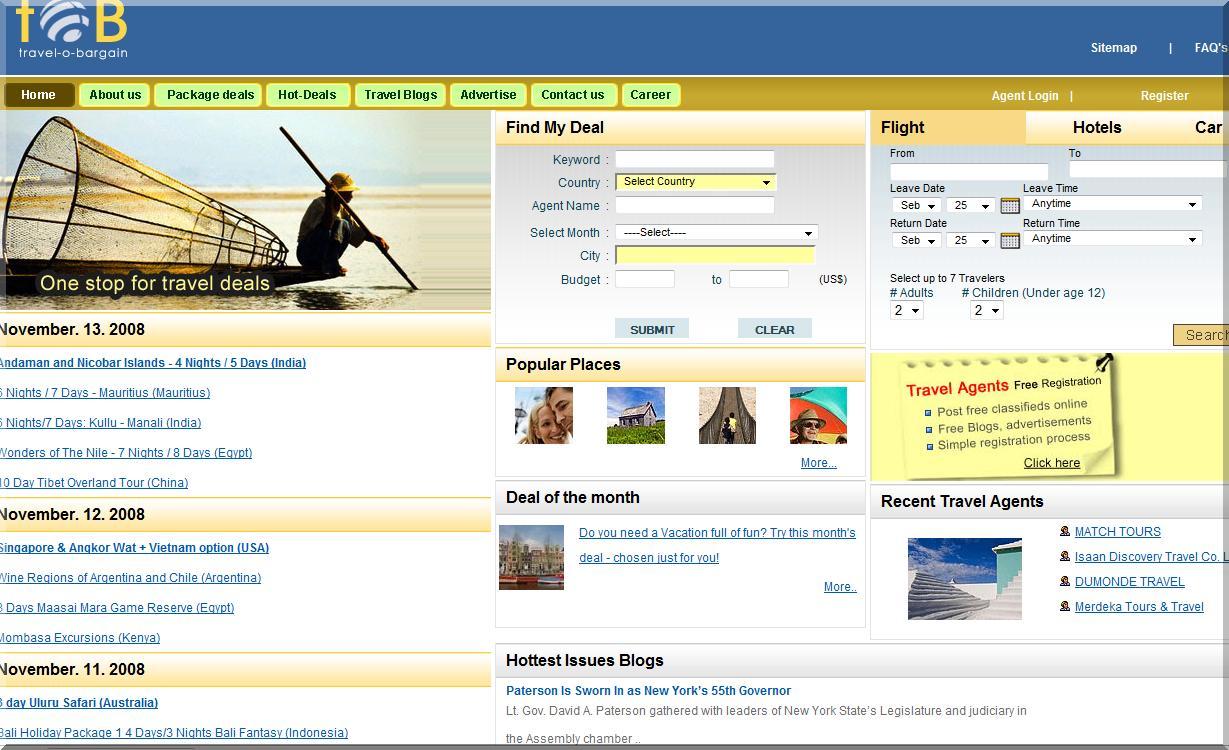The image size is (1229, 750).
Task: Open the Leave Date calendar icon
Action: [1010, 205]
